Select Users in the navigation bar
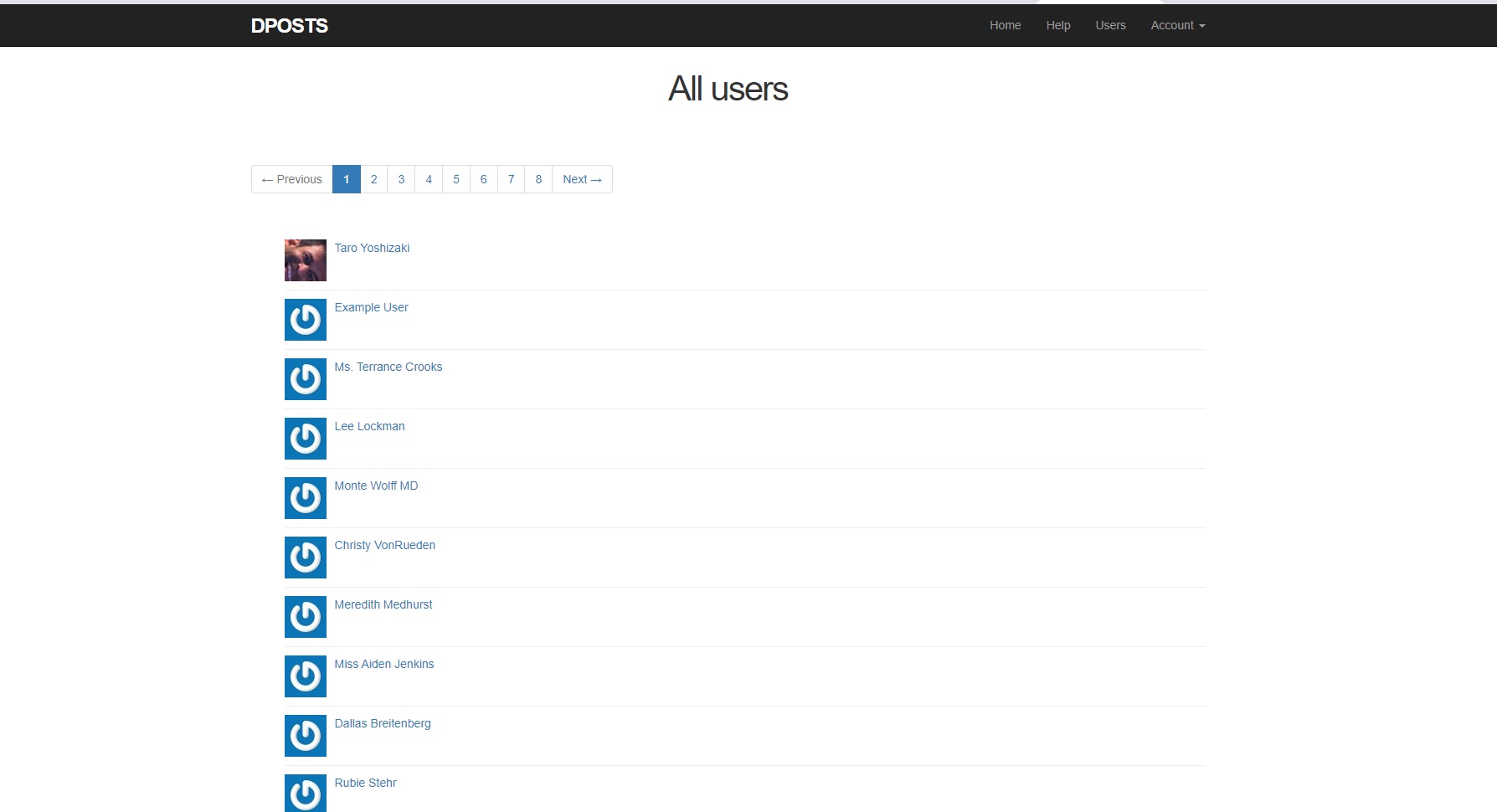 1110,25
